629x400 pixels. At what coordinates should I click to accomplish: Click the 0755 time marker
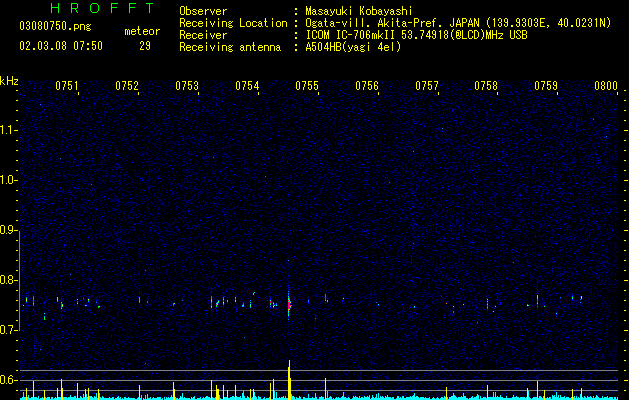pos(307,86)
